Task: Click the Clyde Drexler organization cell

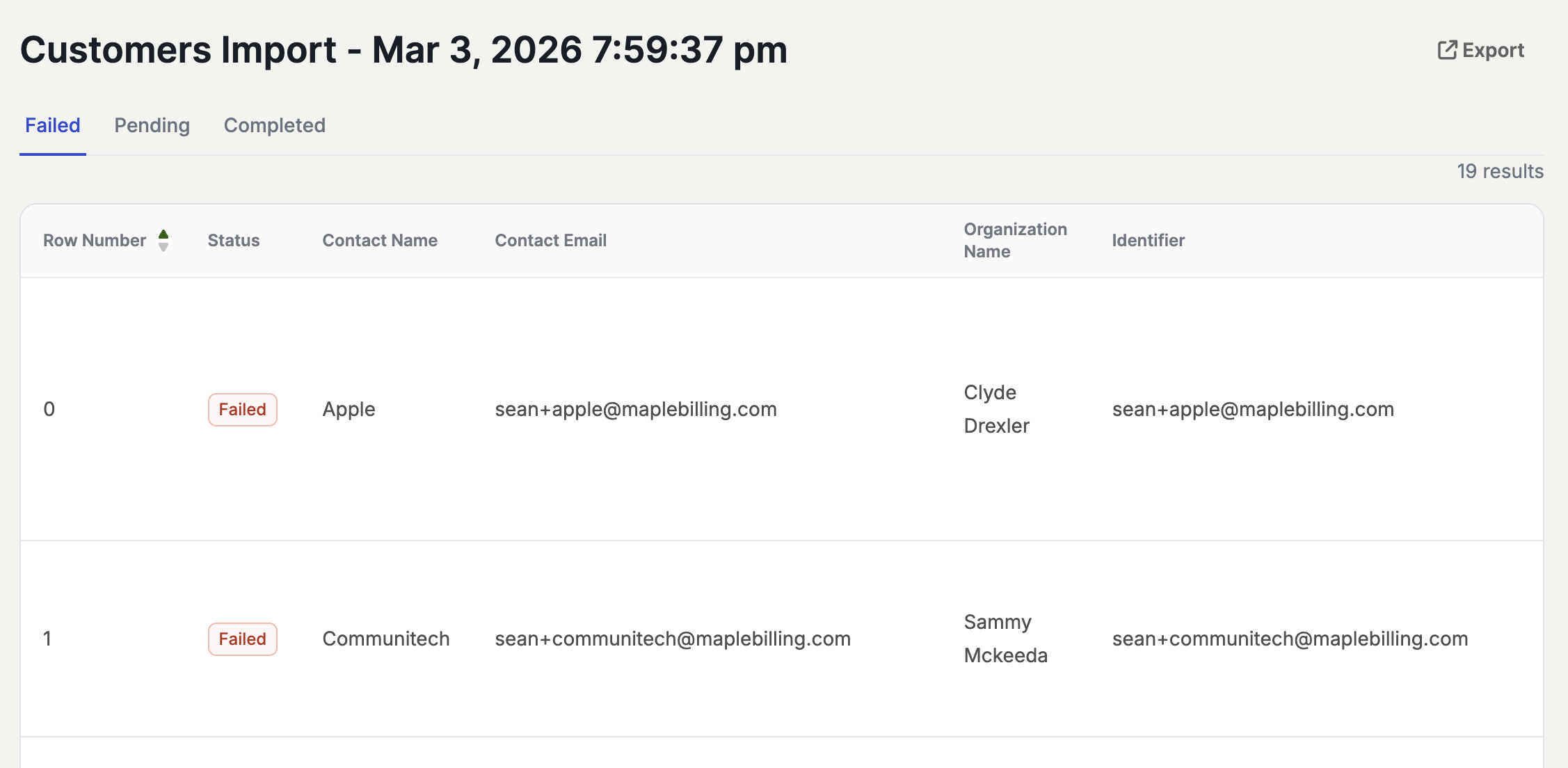Action: [996, 409]
